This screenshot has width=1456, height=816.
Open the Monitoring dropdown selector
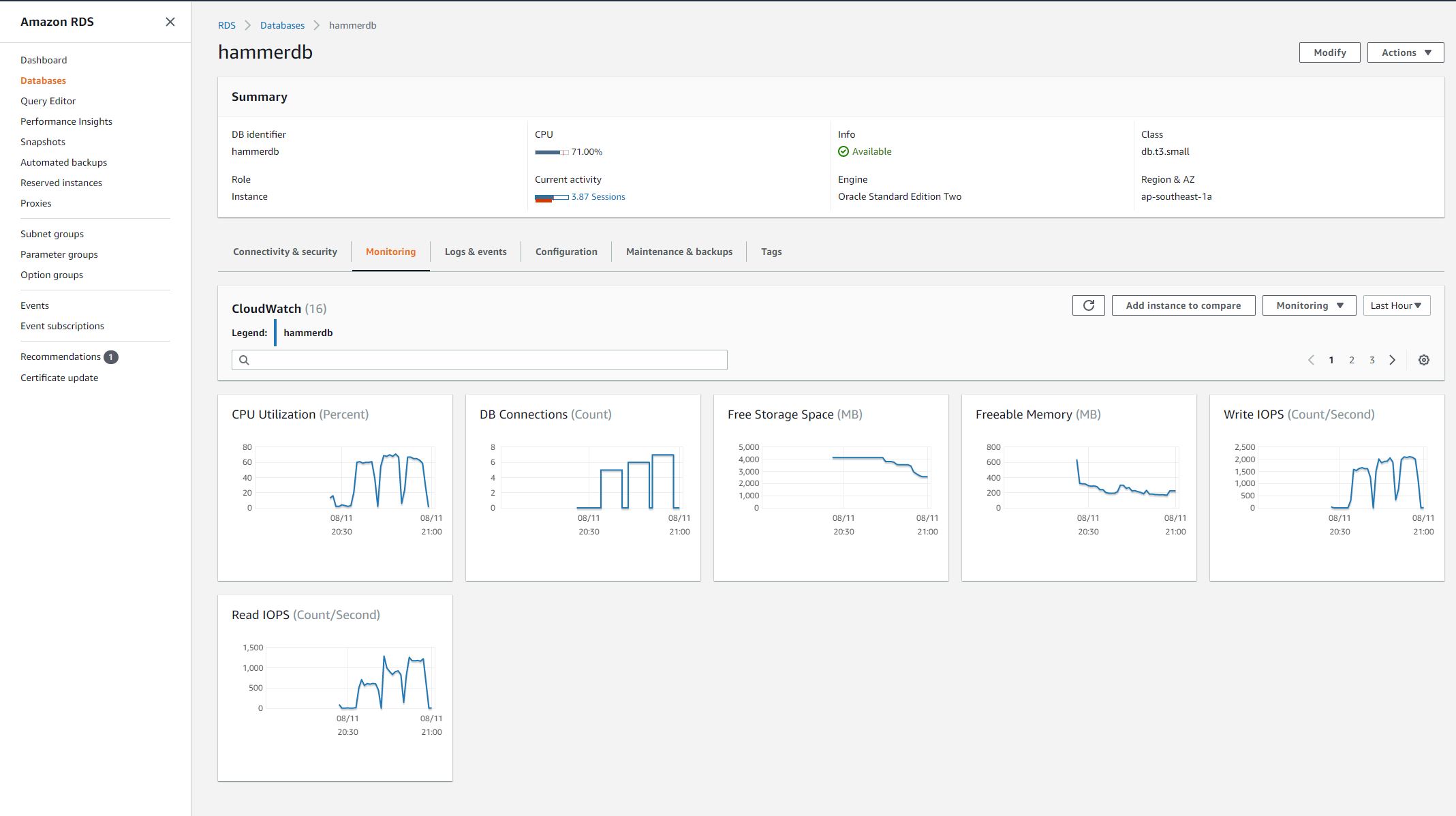pos(1309,305)
